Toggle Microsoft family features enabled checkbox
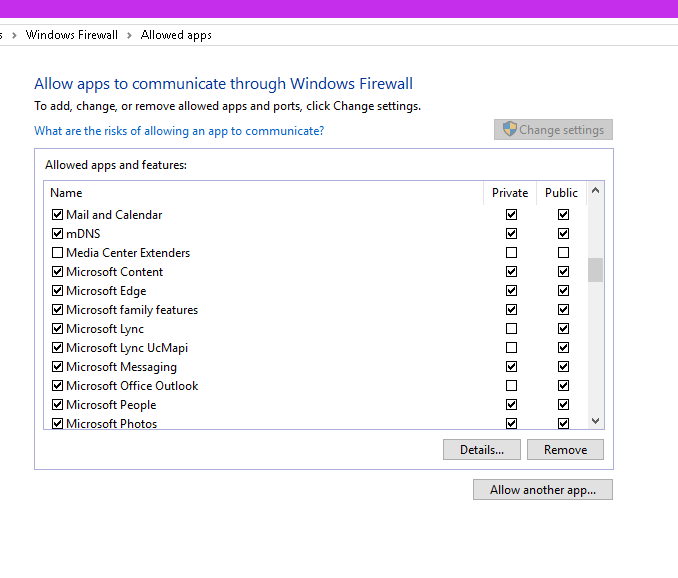The image size is (678, 578). pos(57,310)
